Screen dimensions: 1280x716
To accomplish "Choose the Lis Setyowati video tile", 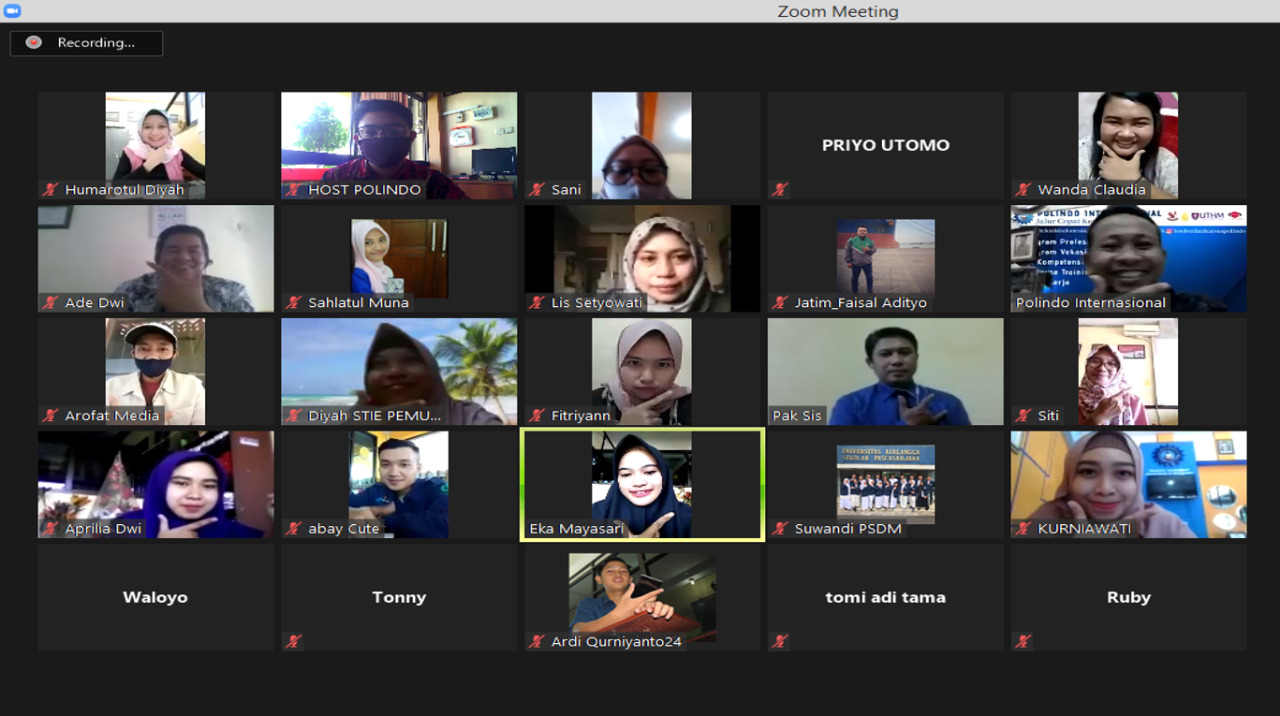I will point(642,257).
